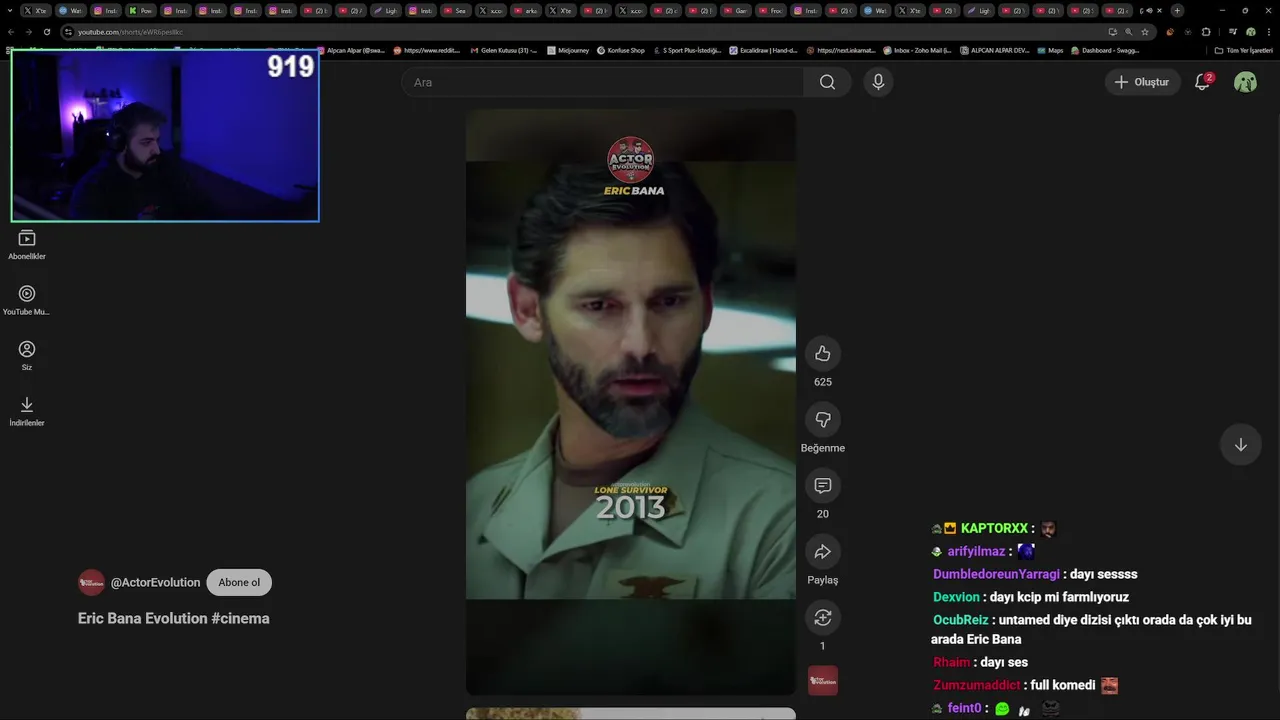Screen dimensions: 1280x720
Task: Click the DumbledoreunYarragi chat username
Action: [996, 574]
